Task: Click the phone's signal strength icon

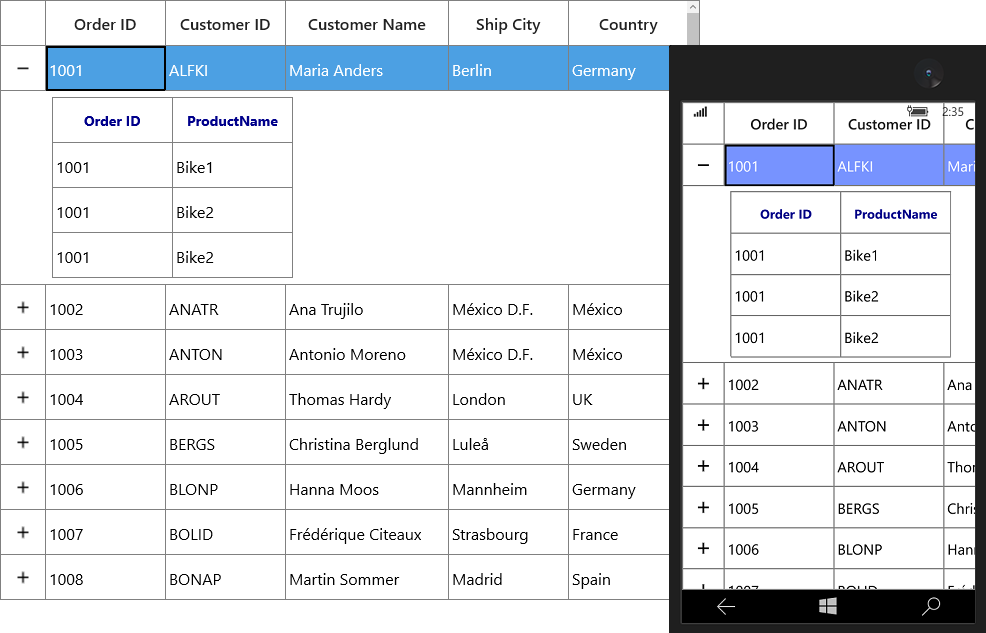Action: point(701,112)
